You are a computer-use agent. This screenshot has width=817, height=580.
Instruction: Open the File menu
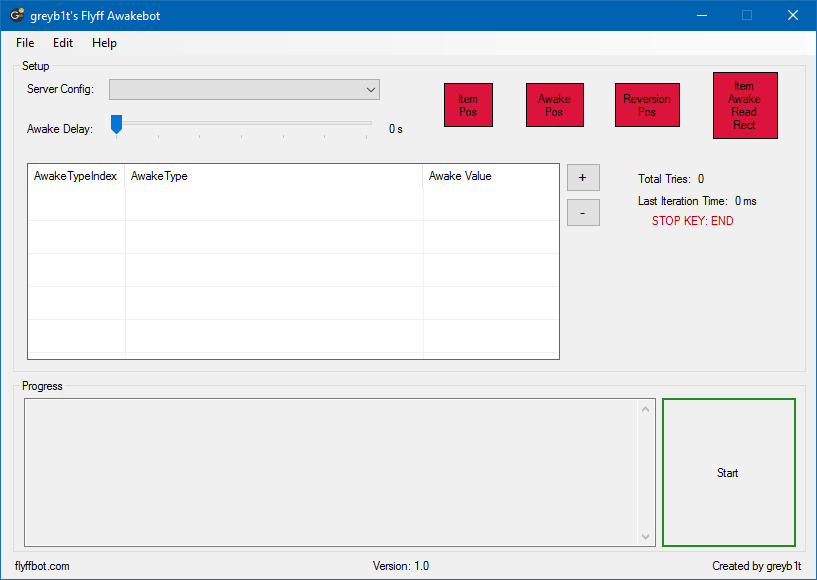25,43
